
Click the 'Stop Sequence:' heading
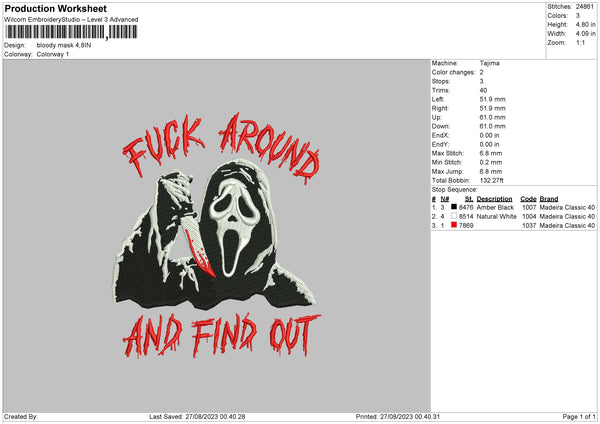[x=455, y=190]
